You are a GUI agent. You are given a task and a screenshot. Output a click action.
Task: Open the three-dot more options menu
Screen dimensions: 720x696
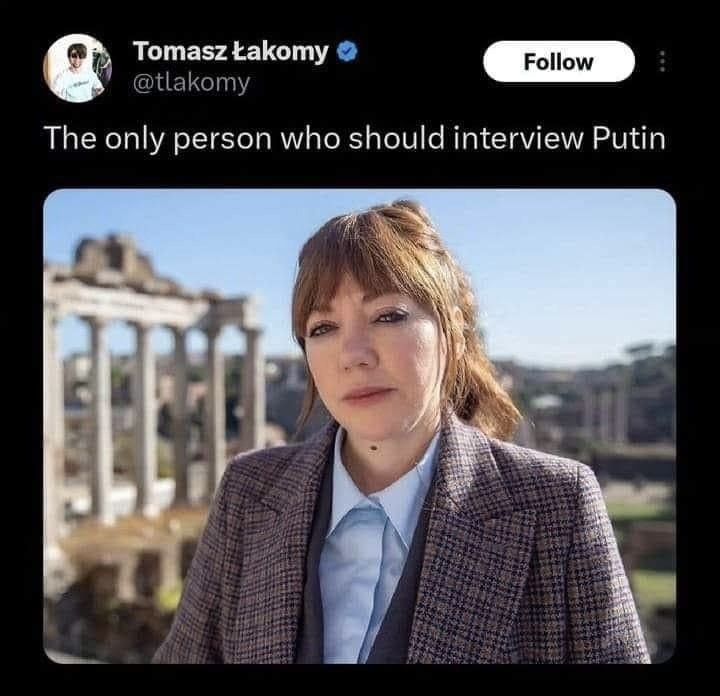point(661,62)
